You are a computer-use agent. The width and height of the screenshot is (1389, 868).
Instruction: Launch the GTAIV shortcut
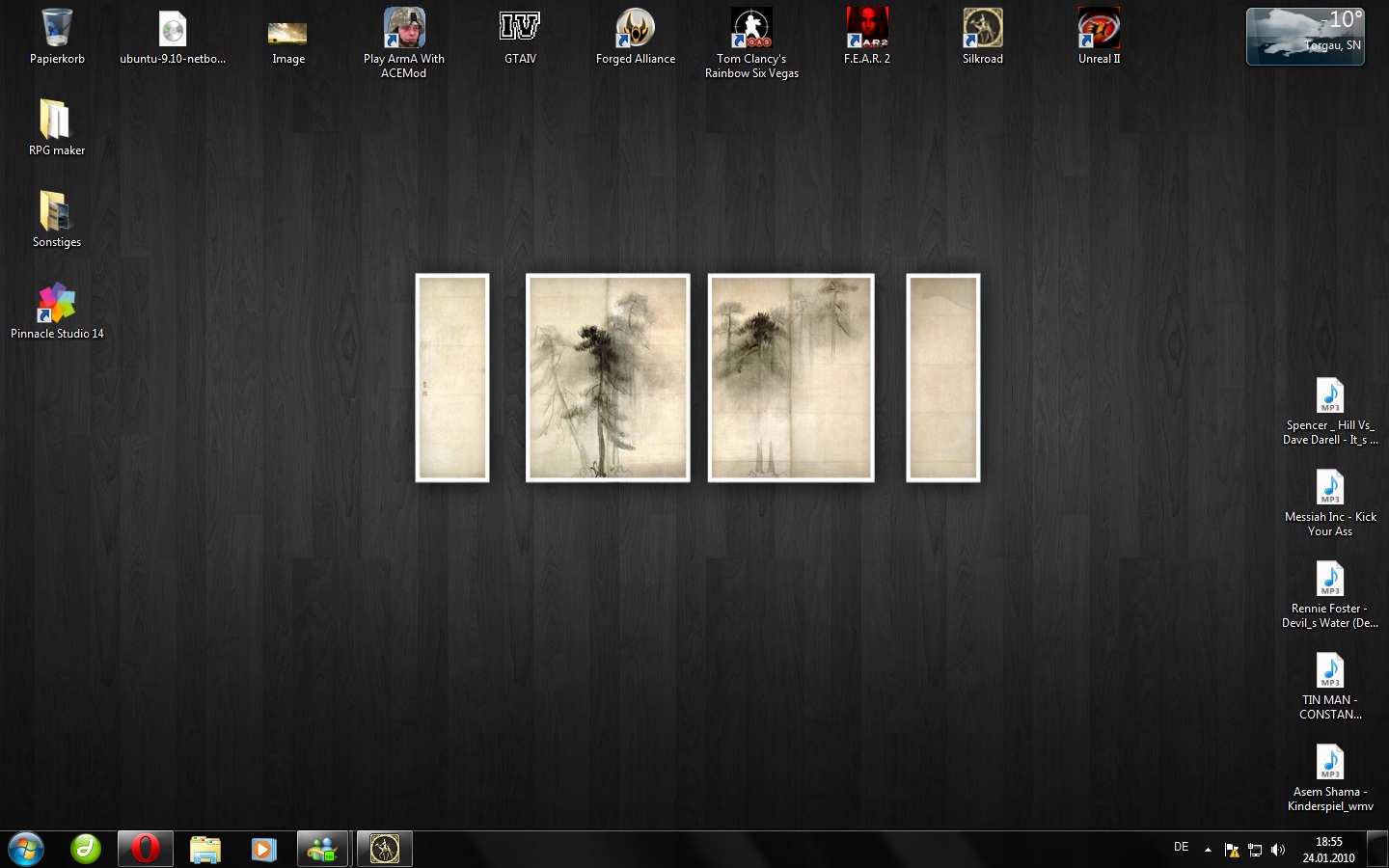click(x=520, y=37)
